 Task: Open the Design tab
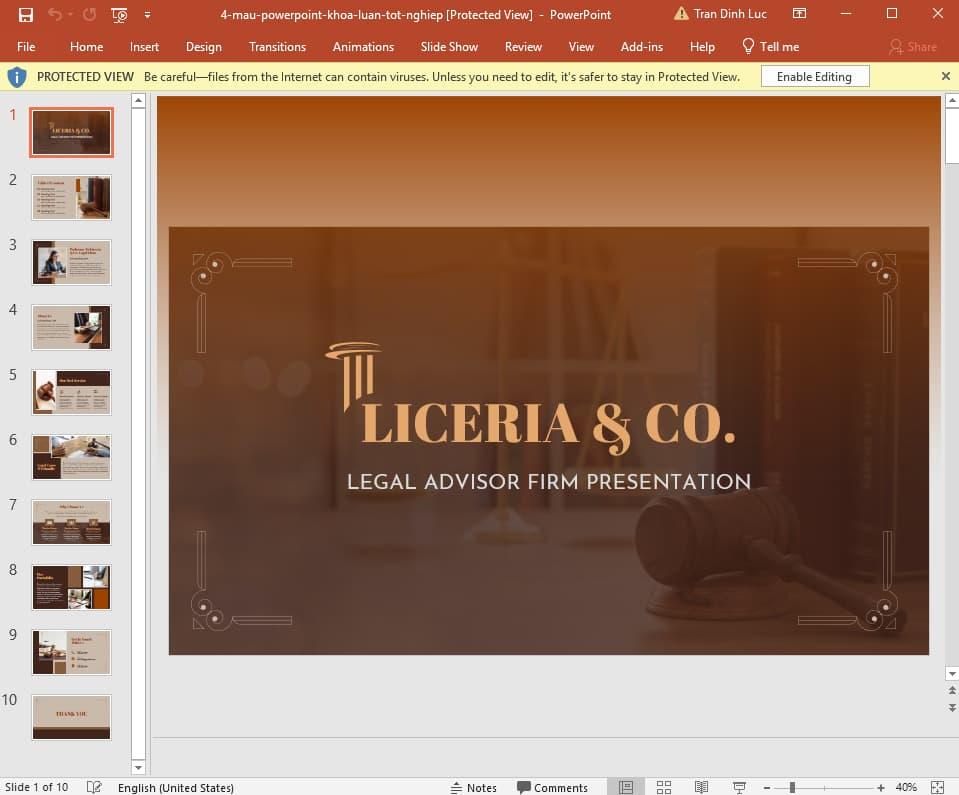click(203, 46)
